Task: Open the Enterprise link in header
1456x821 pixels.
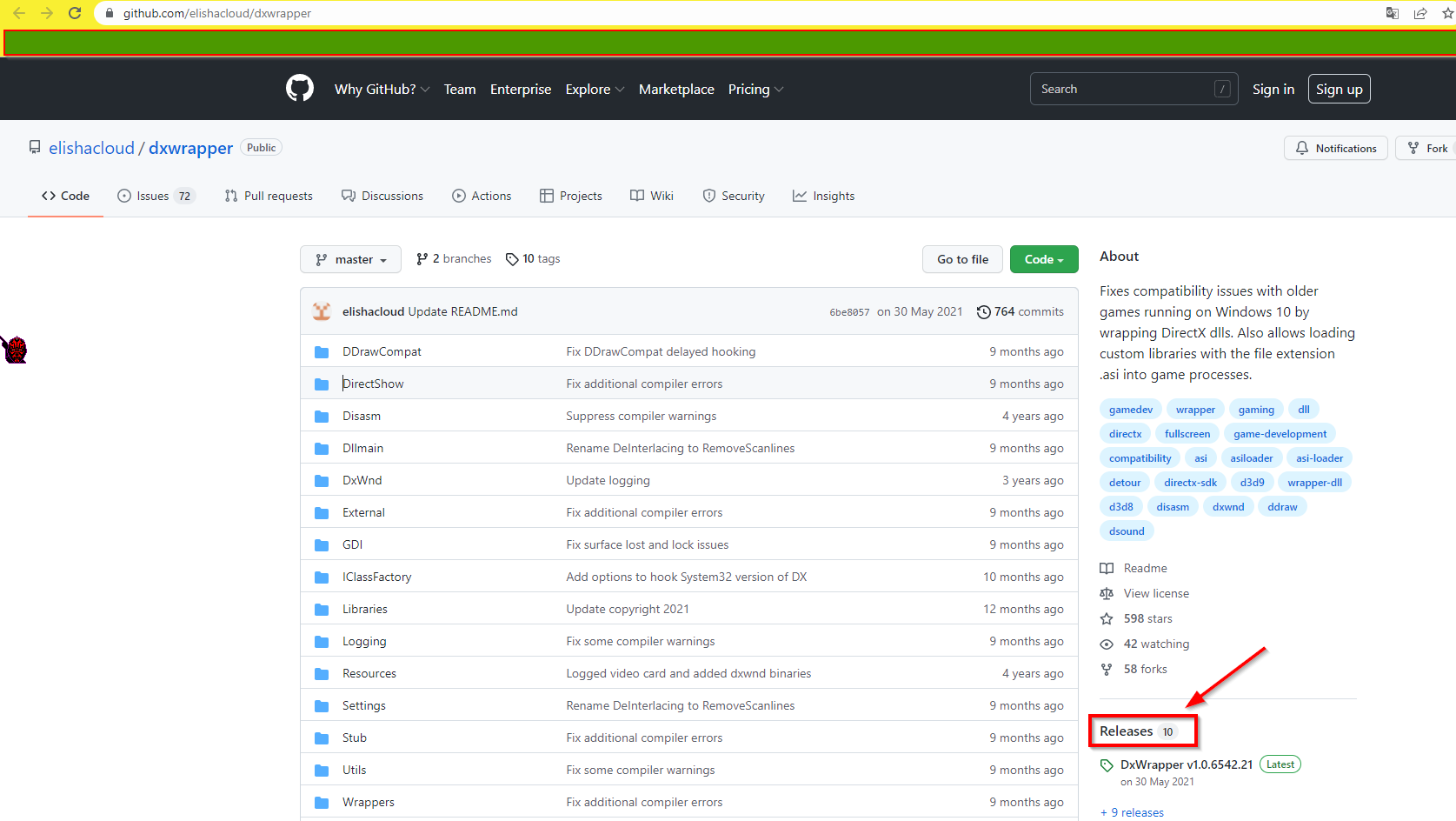Action: click(x=521, y=90)
